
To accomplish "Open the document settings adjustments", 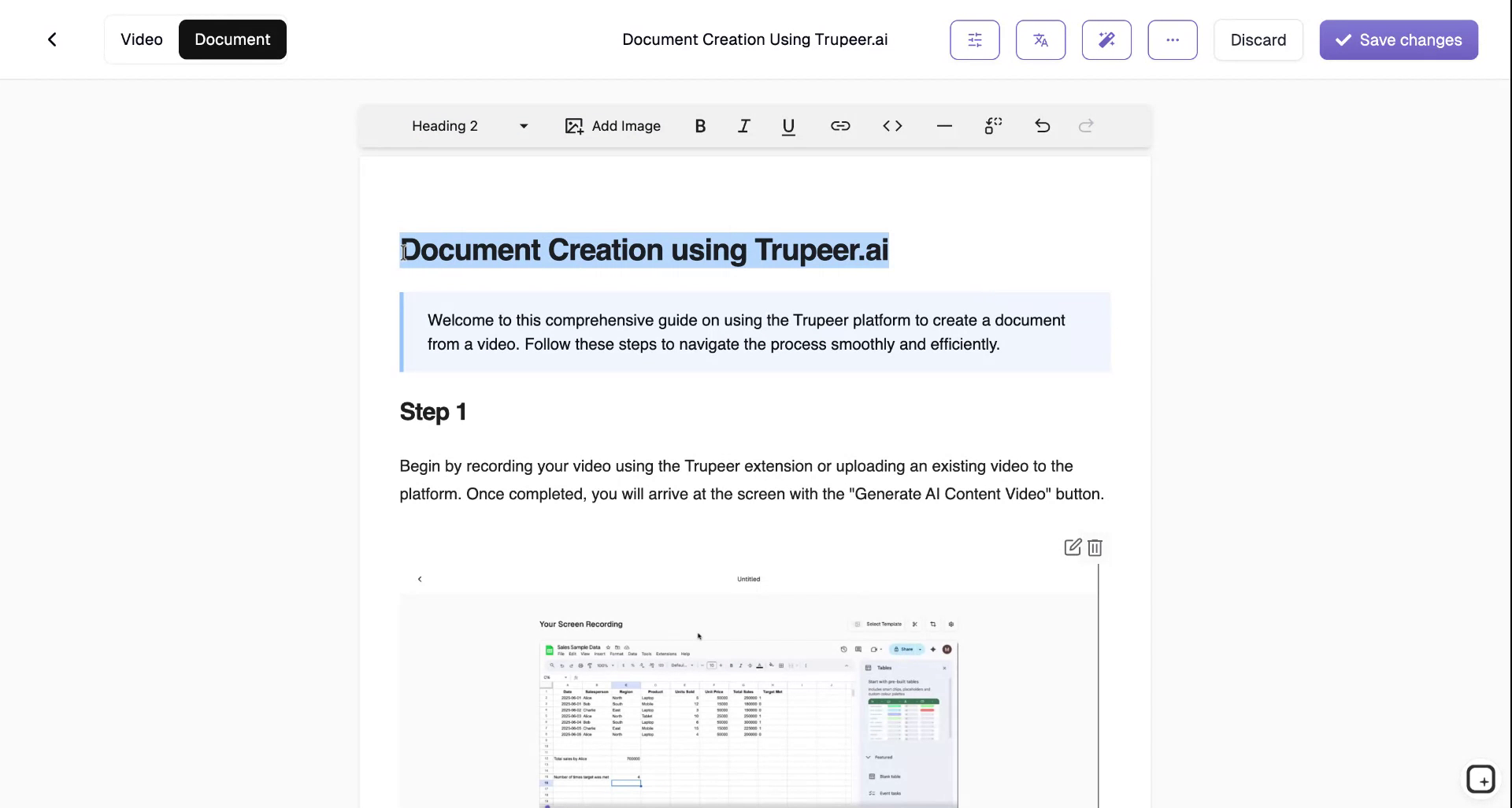I will [x=974, y=39].
